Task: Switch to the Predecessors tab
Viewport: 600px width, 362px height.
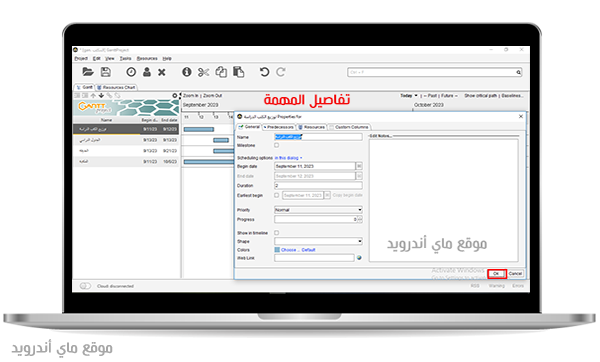Action: [x=278, y=127]
